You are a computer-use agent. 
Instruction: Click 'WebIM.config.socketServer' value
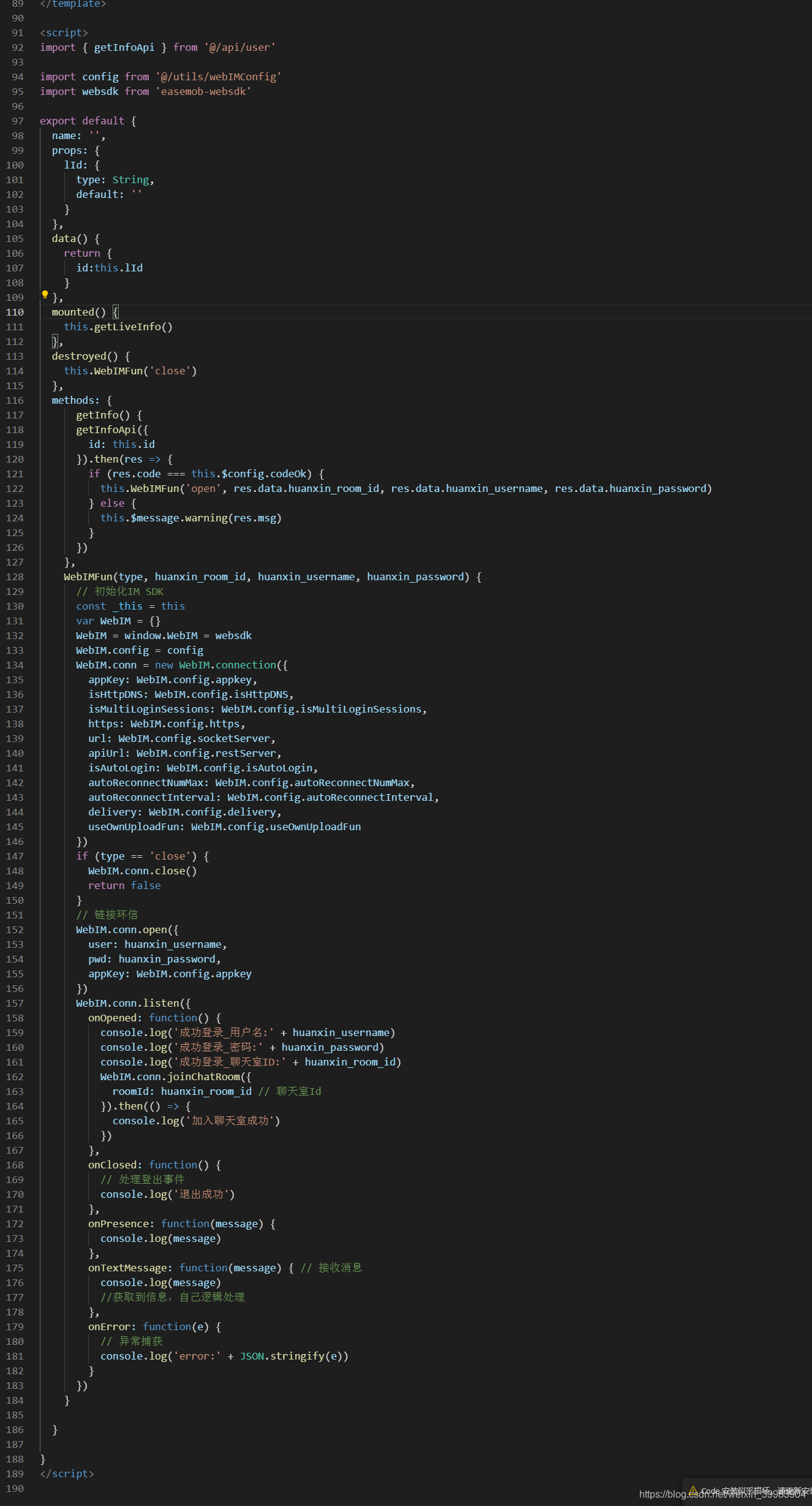click(x=194, y=738)
